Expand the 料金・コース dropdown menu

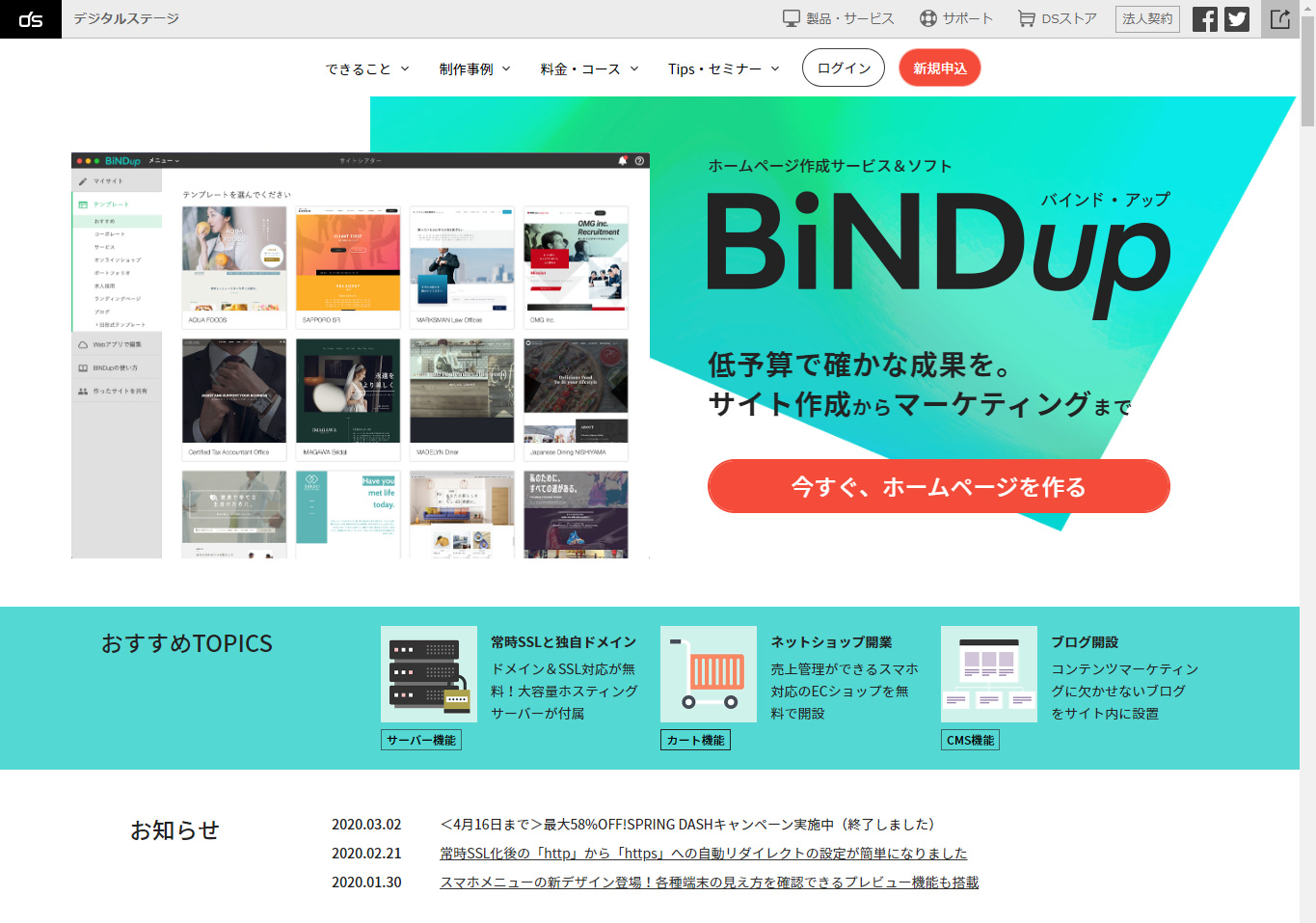point(590,68)
